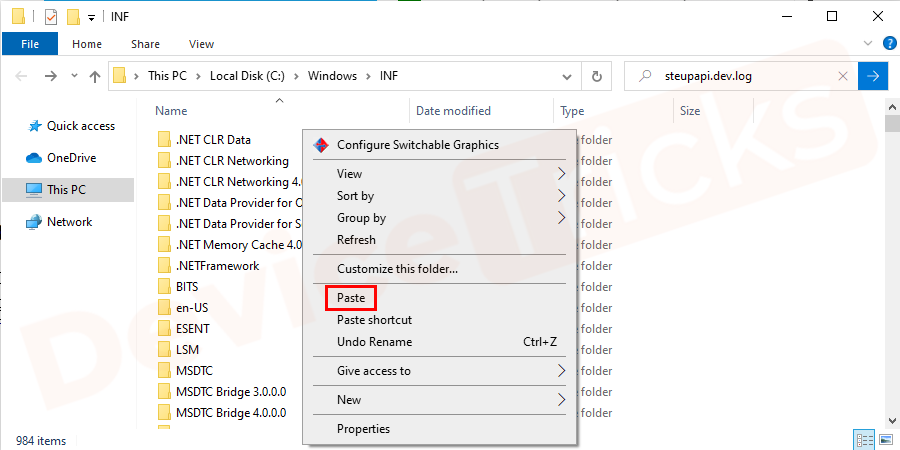Click the Properties quick access toolbar icon
Viewport: 900px width, 450px height.
click(x=51, y=17)
